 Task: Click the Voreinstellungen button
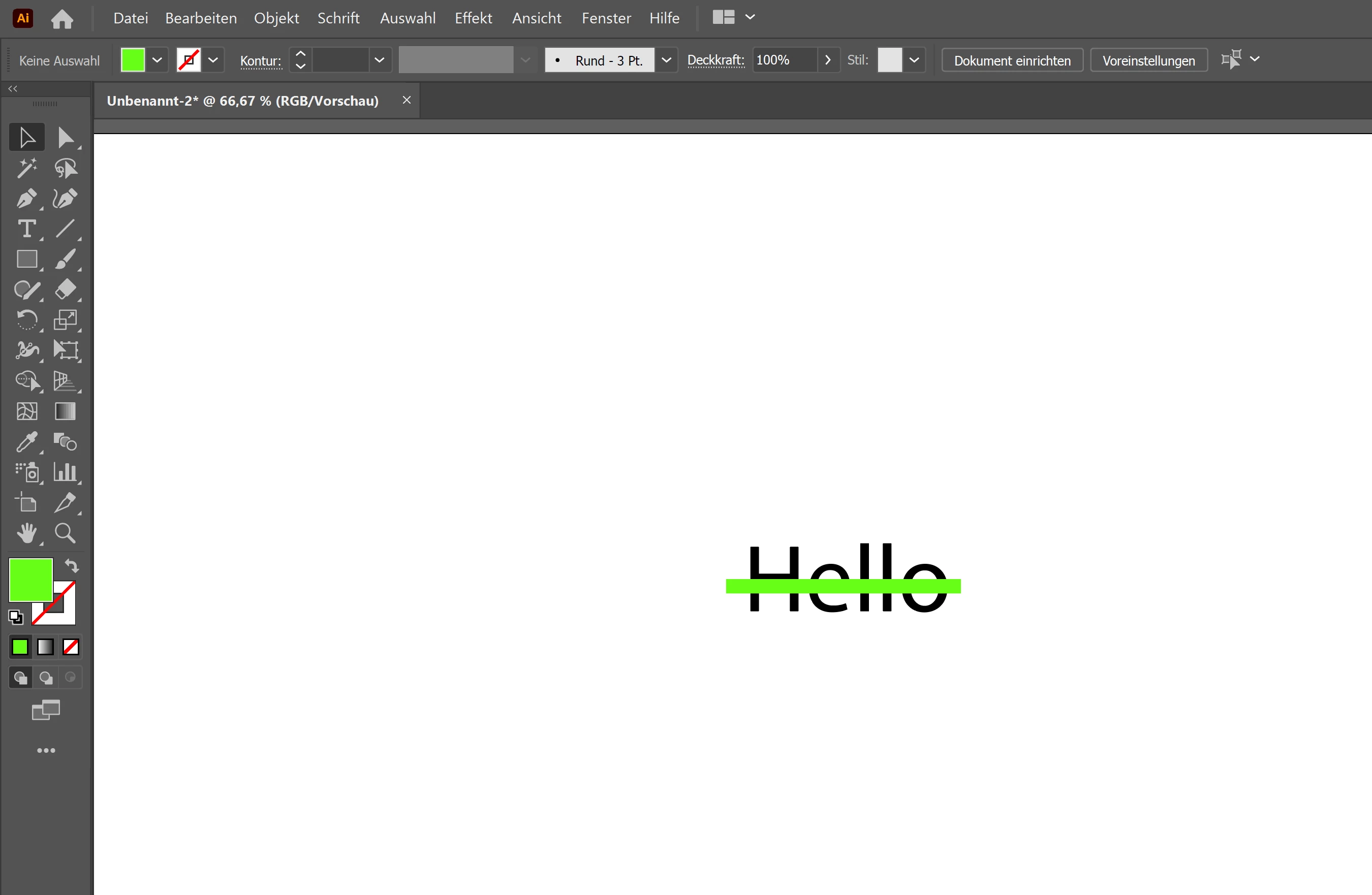pyautogui.click(x=1148, y=60)
